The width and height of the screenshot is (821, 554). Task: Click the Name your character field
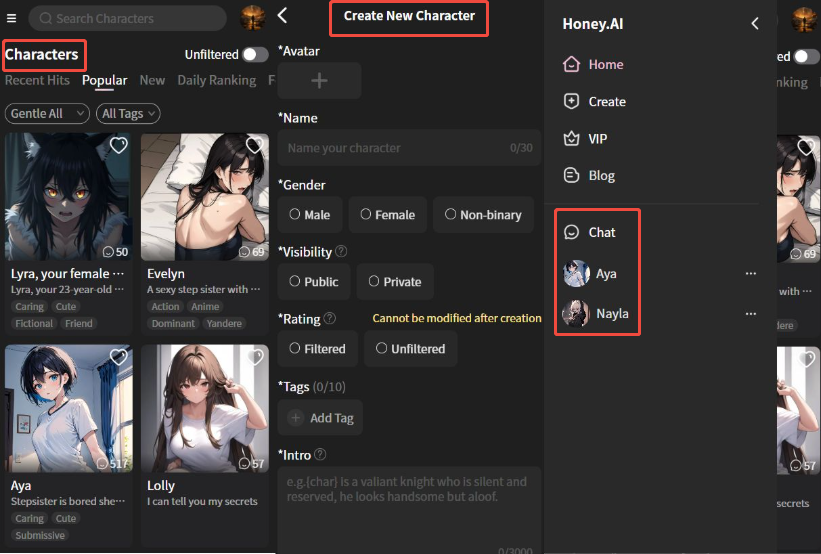point(395,148)
